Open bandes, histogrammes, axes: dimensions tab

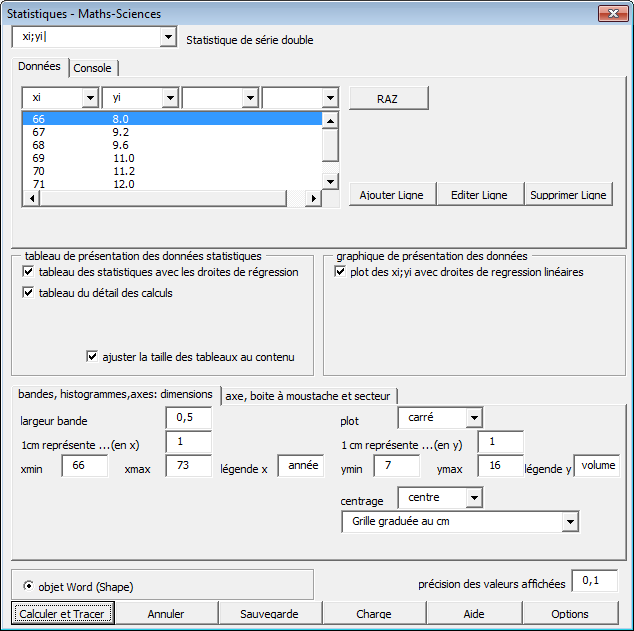tap(116, 394)
